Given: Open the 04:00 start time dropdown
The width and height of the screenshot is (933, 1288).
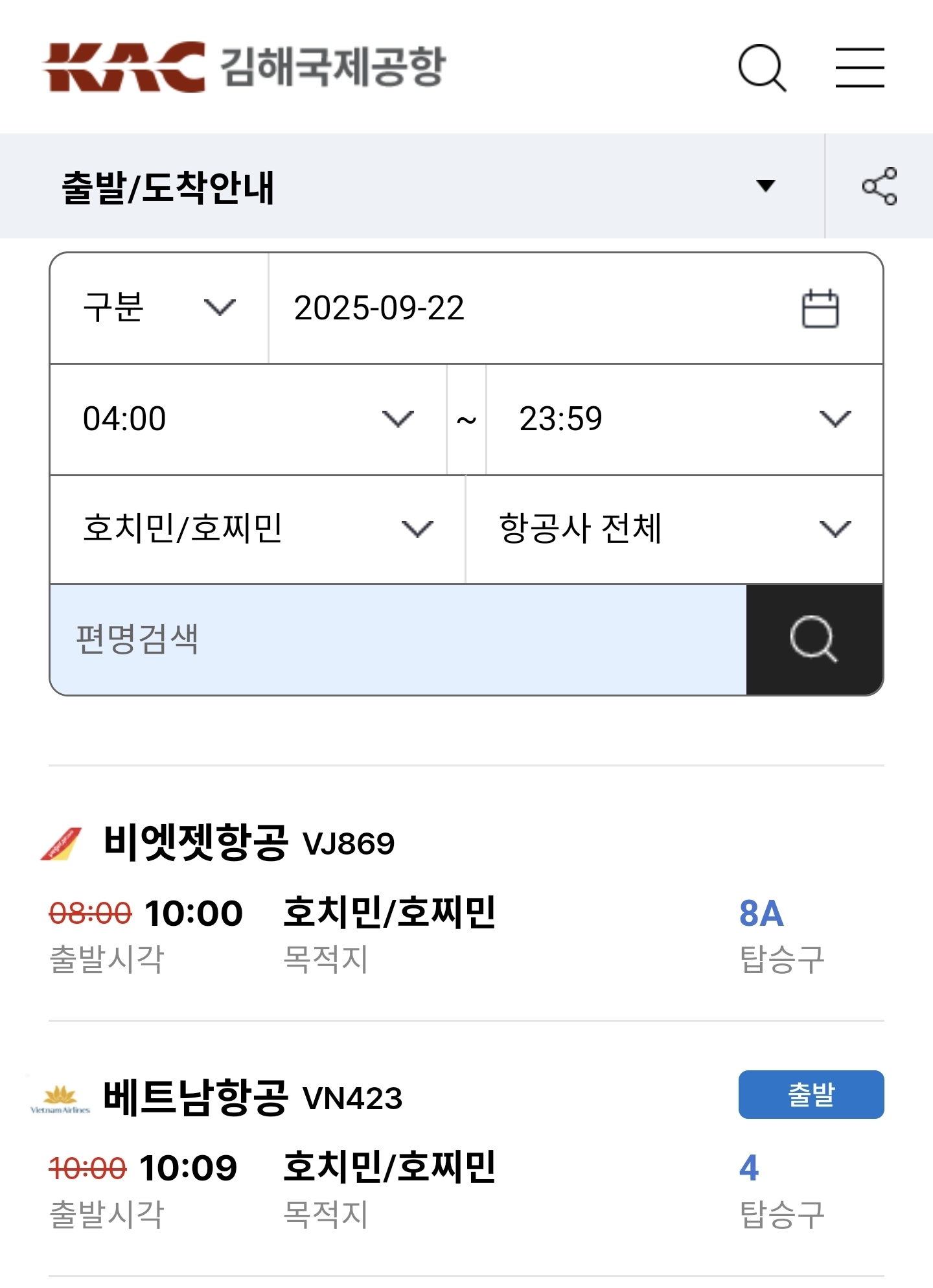Looking at the screenshot, I should [x=248, y=419].
